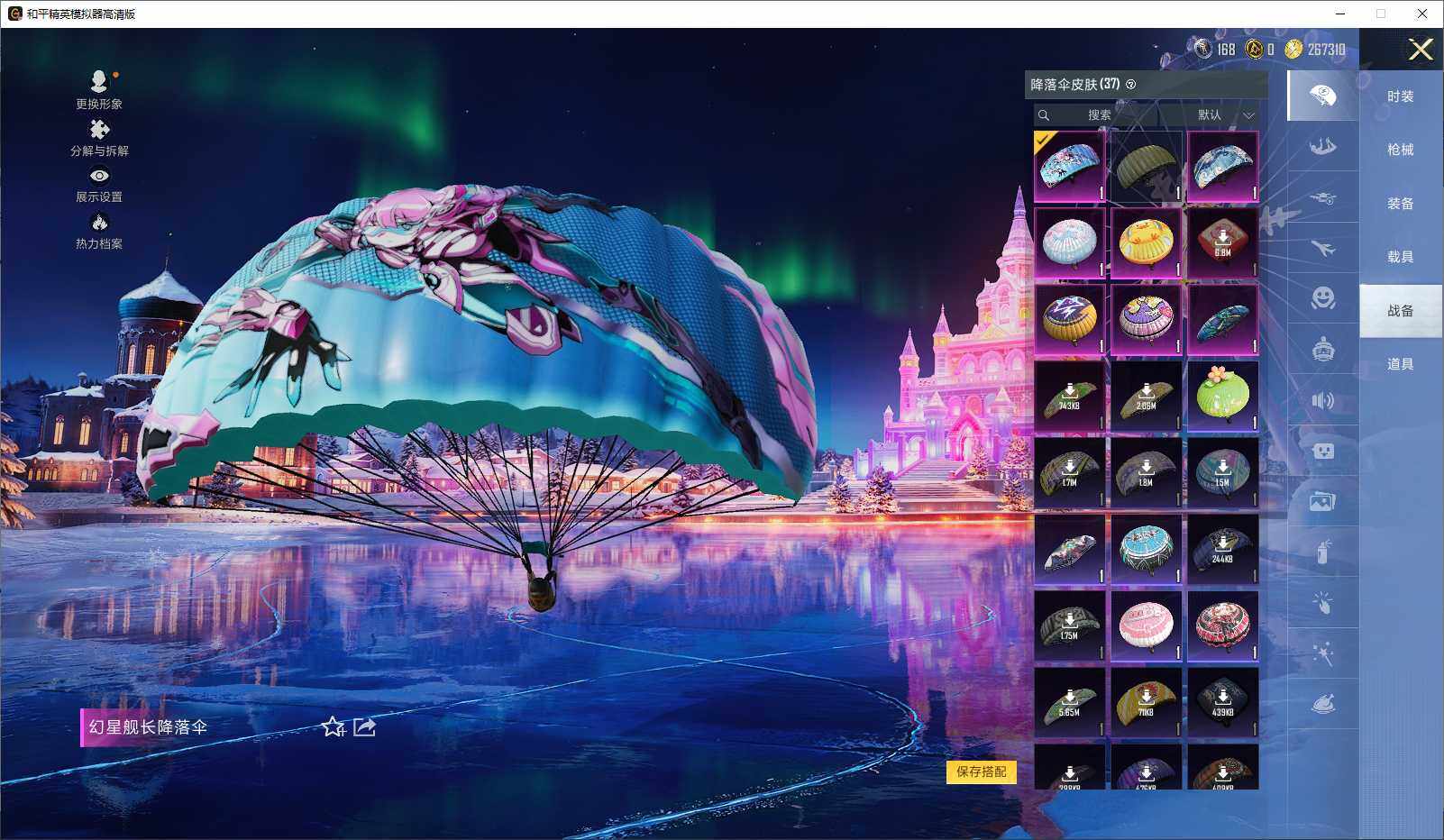Click the 搜索 search field
Viewport: 1444px width, 840px height.
pos(1098,115)
